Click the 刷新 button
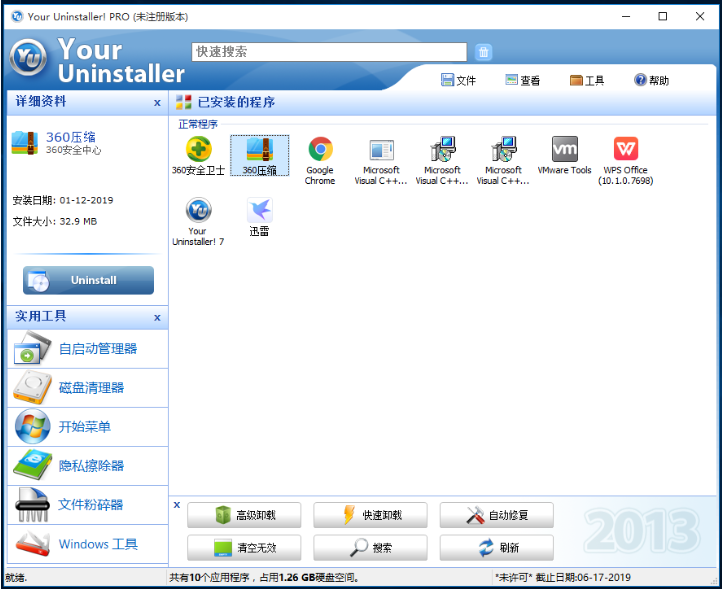This screenshot has height=589, width=722. pyautogui.click(x=496, y=548)
